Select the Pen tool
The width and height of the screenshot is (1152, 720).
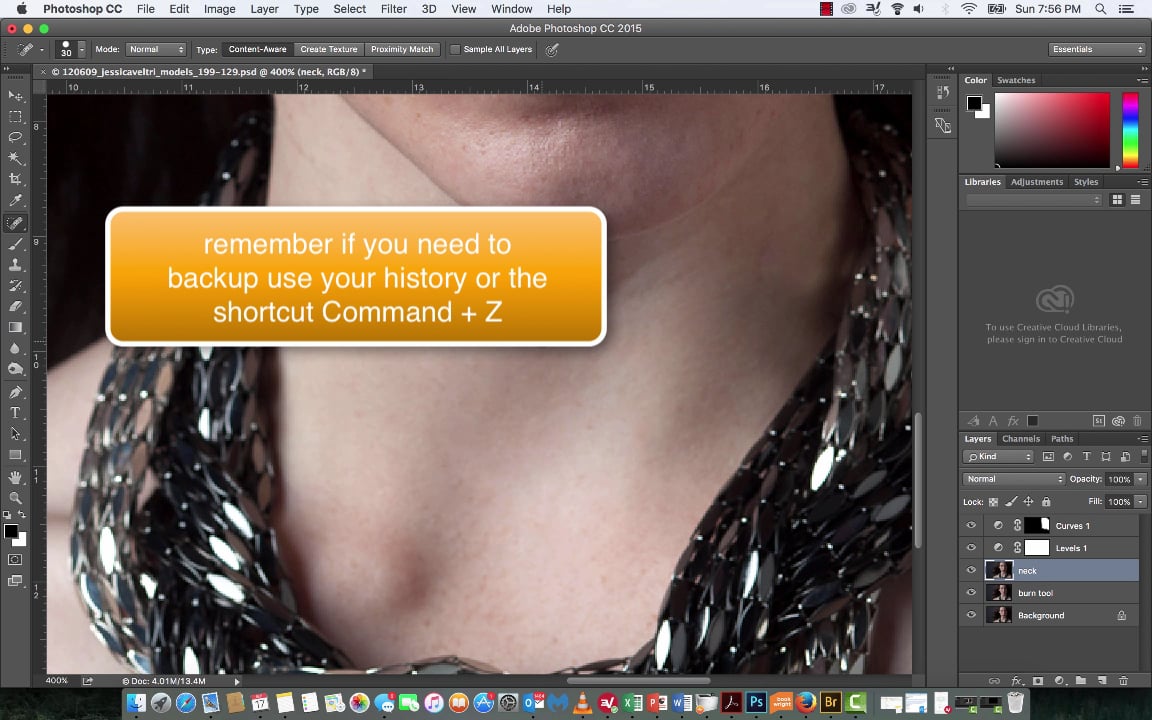point(15,392)
